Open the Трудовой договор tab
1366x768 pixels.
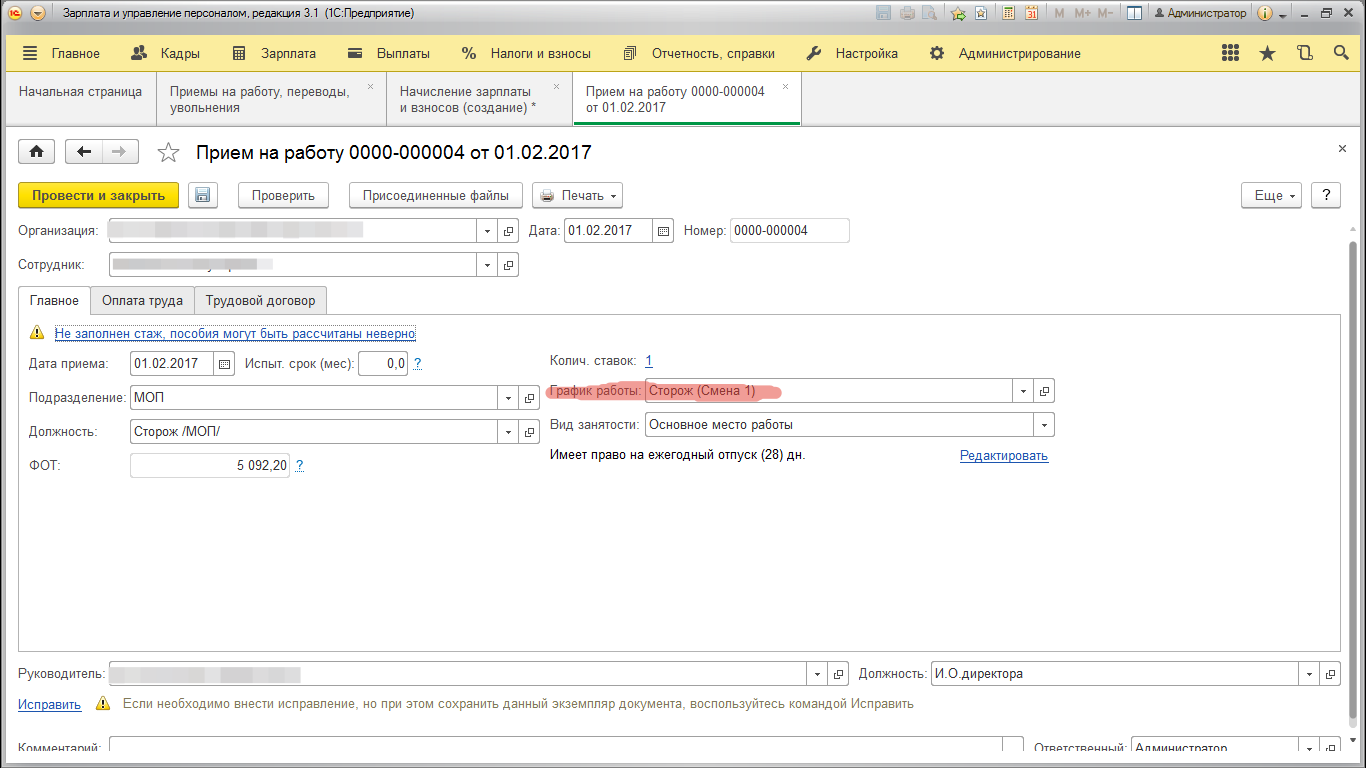click(x=260, y=300)
